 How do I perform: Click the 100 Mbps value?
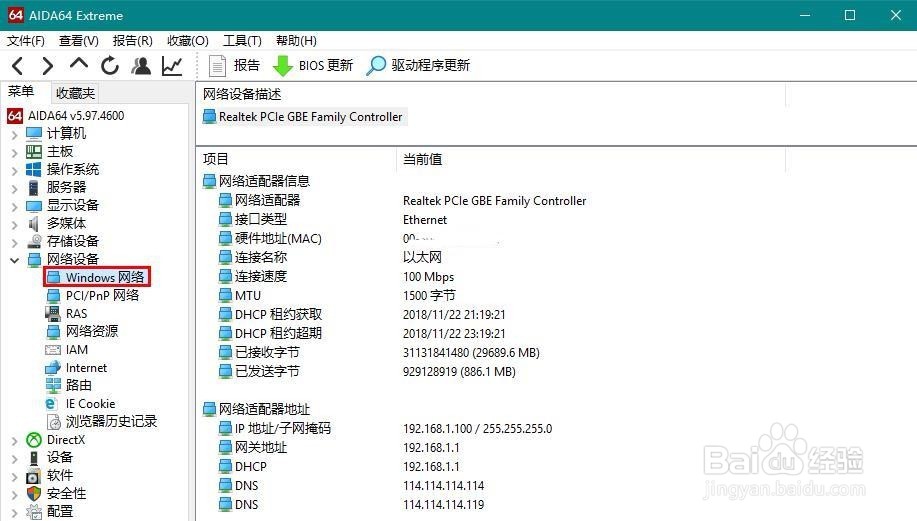coord(428,277)
